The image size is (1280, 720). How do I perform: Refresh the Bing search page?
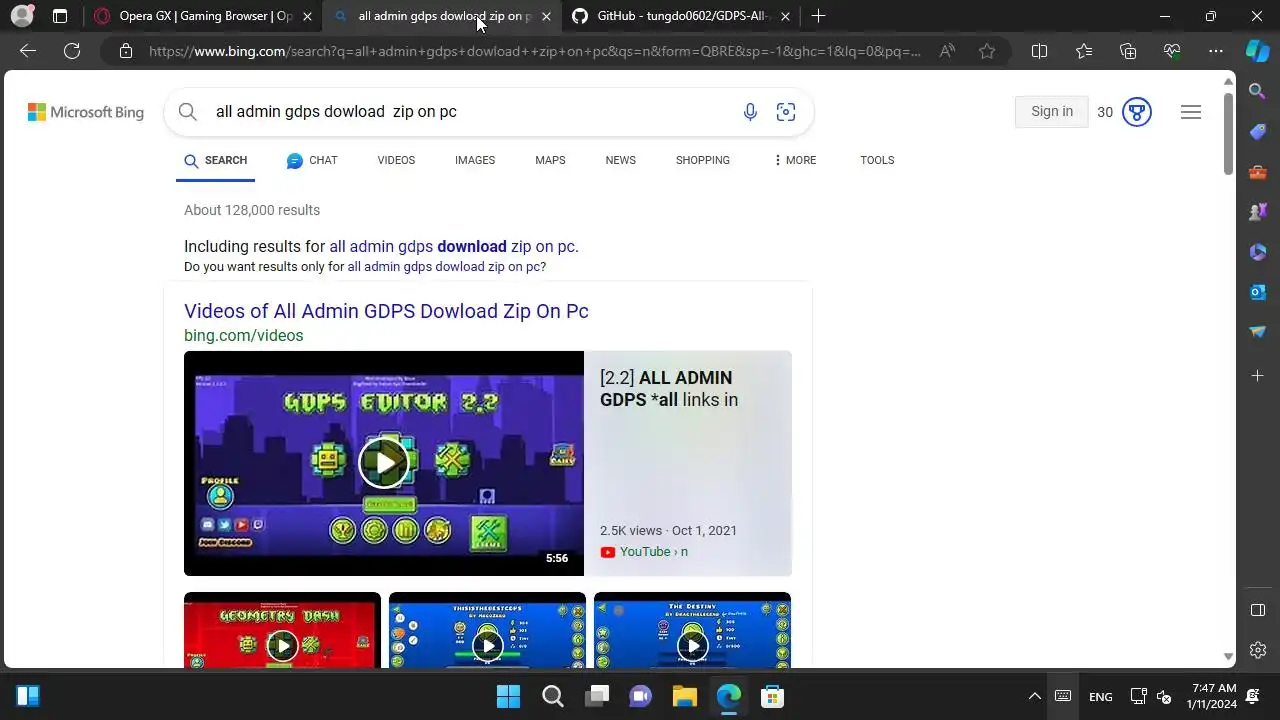72,51
